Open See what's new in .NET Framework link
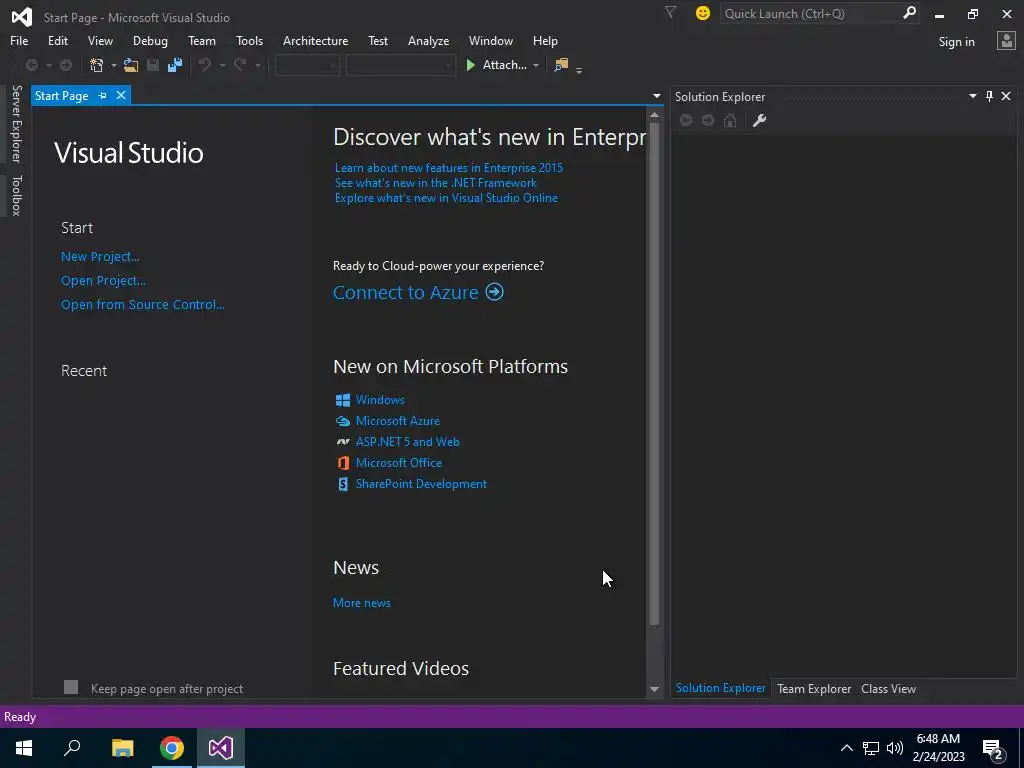This screenshot has width=1024, height=768. point(436,183)
